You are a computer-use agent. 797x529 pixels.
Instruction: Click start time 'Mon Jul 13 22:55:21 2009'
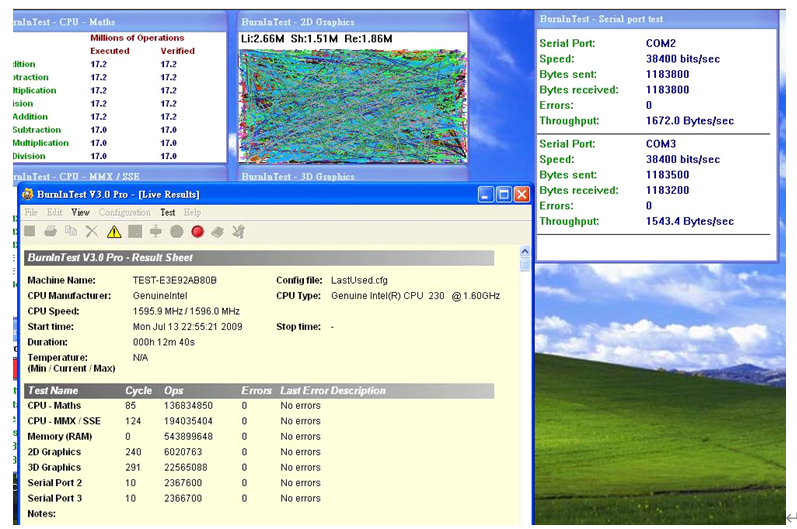(187, 326)
